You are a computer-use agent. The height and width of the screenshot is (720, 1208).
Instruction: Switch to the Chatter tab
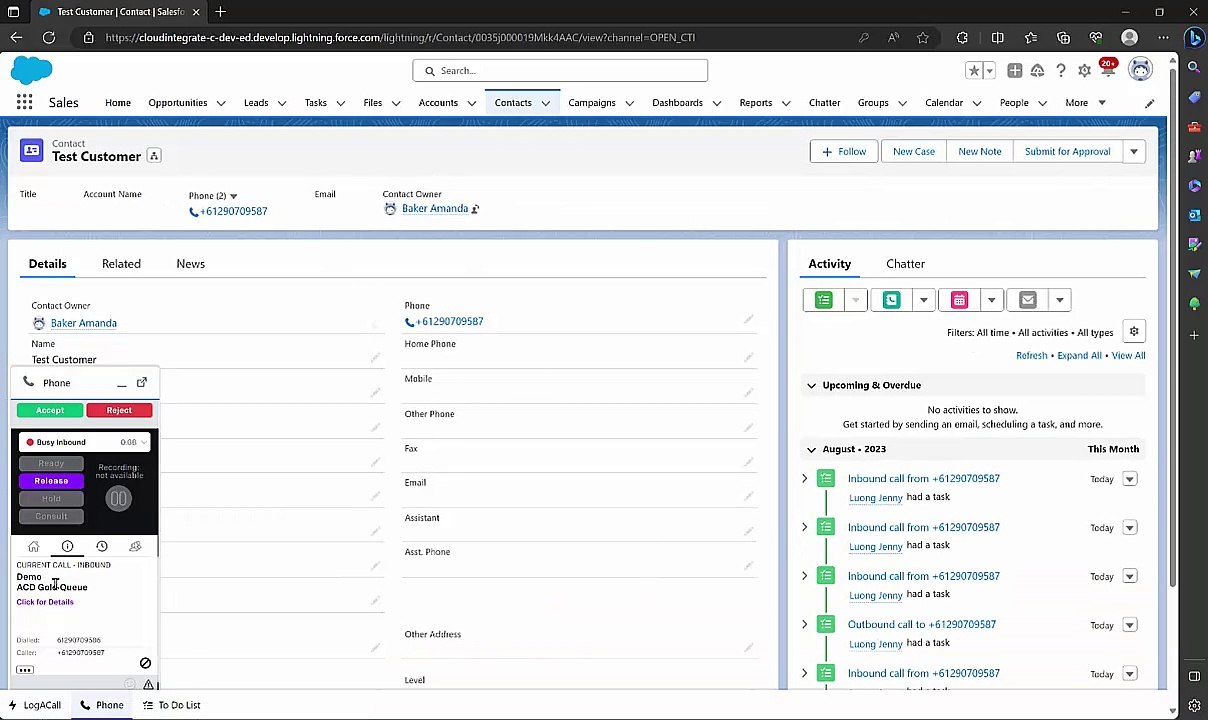point(905,264)
